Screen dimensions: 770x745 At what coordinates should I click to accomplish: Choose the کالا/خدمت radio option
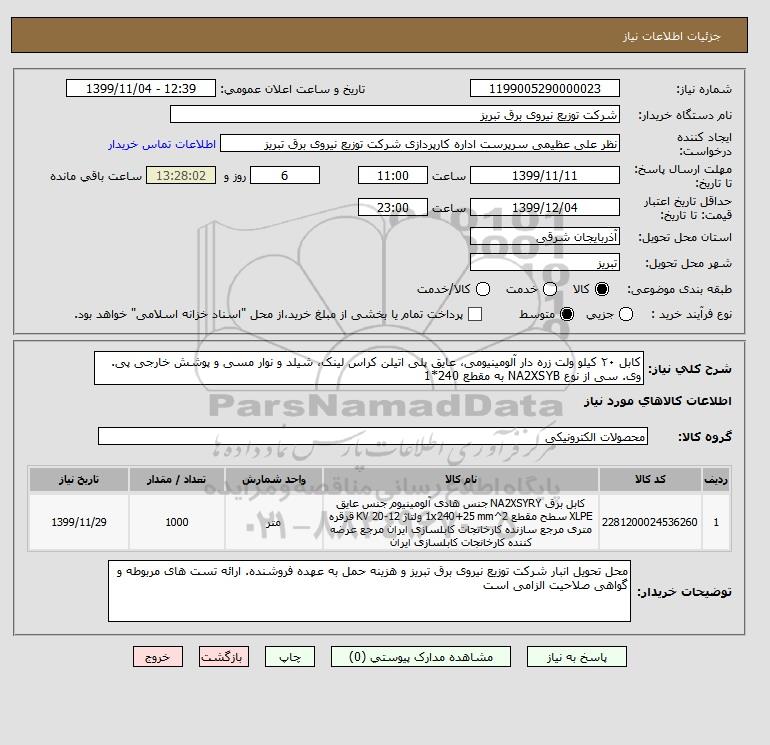point(483,289)
